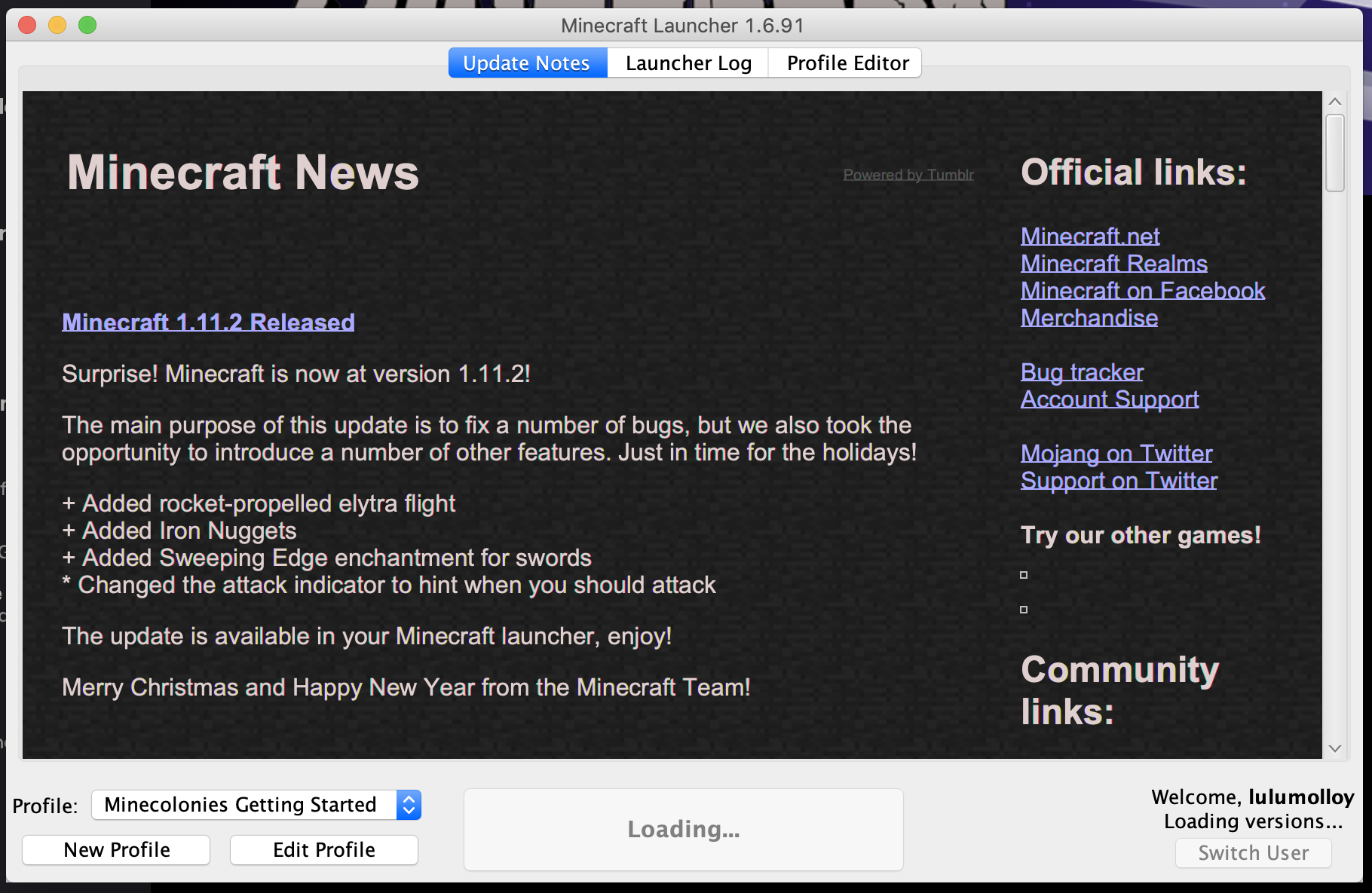The width and height of the screenshot is (1372, 893).
Task: Visit the Support on Twitter link
Action: pyautogui.click(x=1119, y=481)
